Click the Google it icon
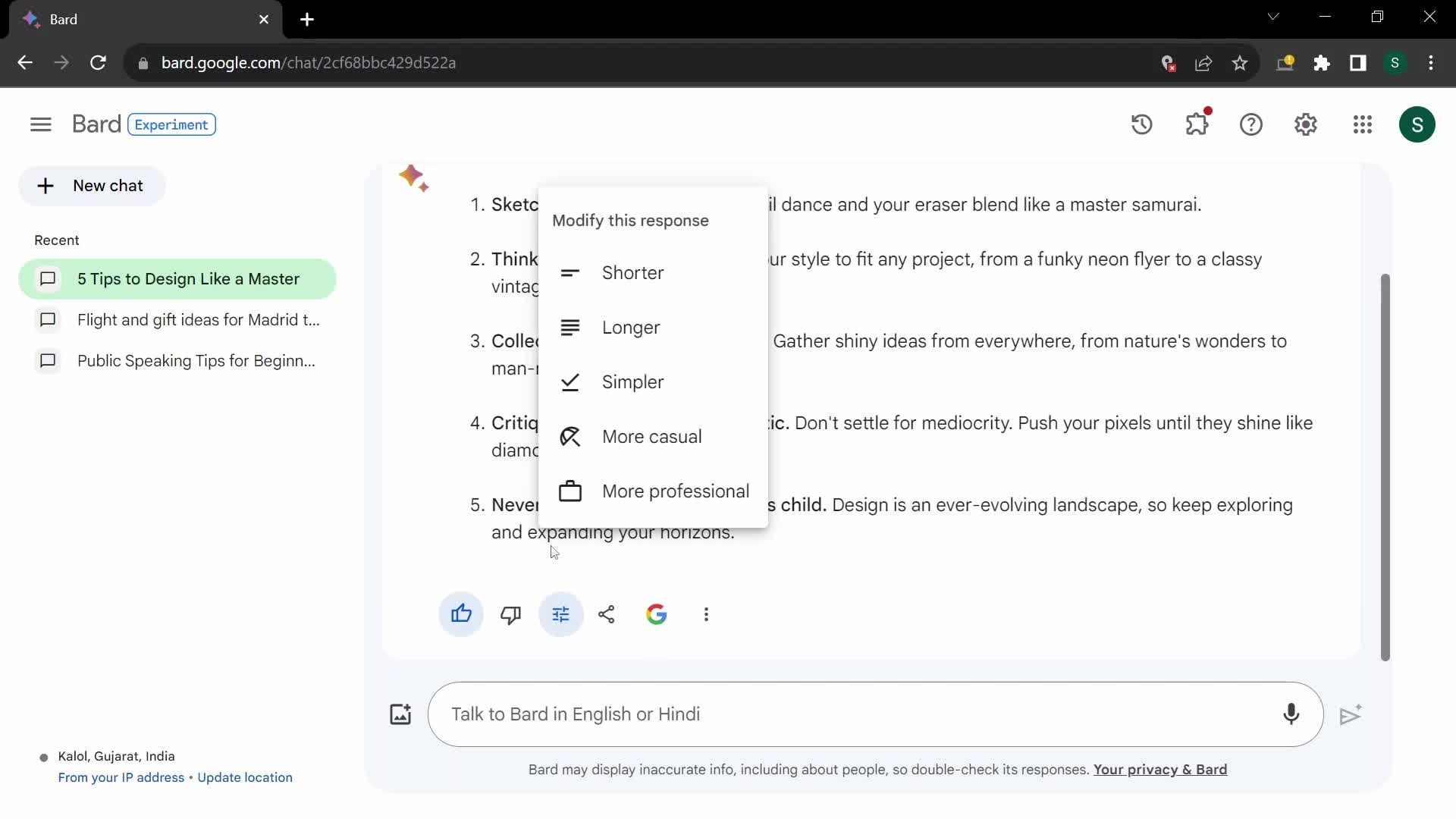This screenshot has height=819, width=1456. [x=657, y=614]
